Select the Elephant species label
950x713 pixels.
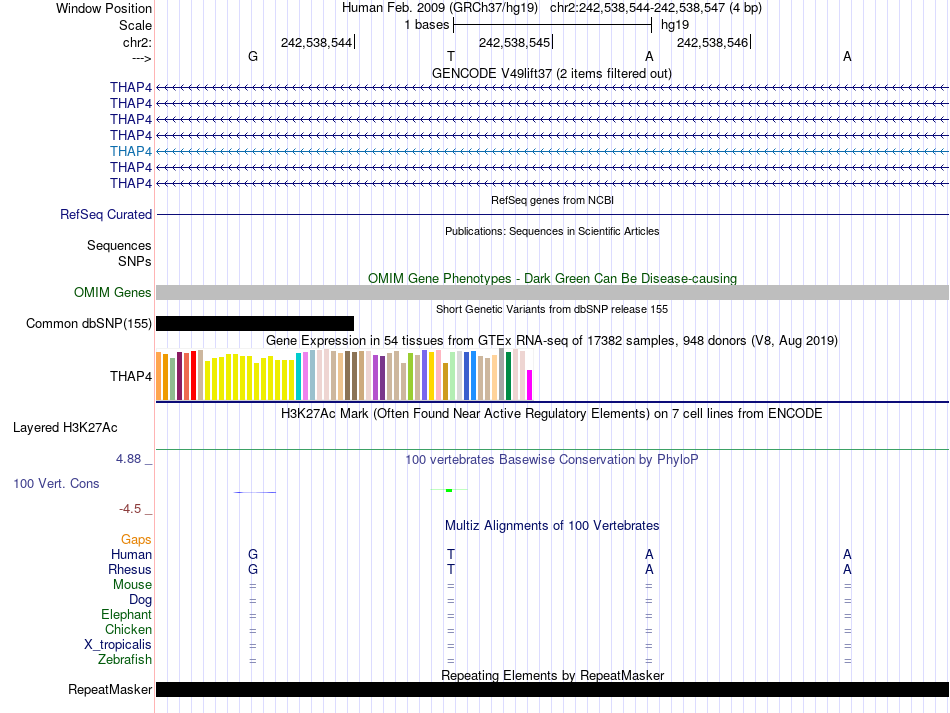pyautogui.click(x=126, y=615)
